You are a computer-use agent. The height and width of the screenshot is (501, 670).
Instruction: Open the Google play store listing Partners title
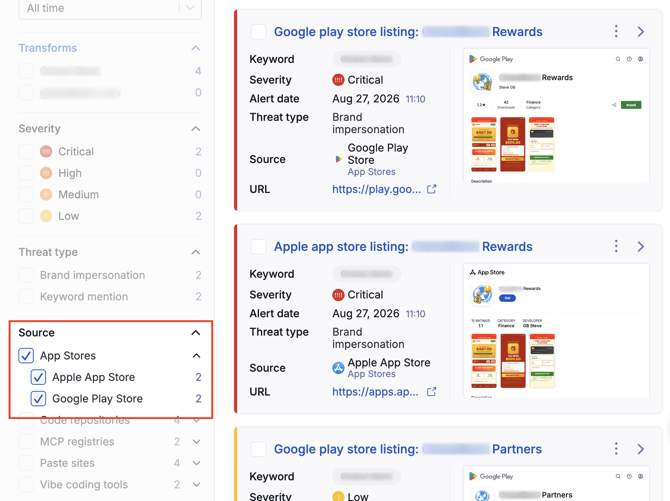pos(408,449)
